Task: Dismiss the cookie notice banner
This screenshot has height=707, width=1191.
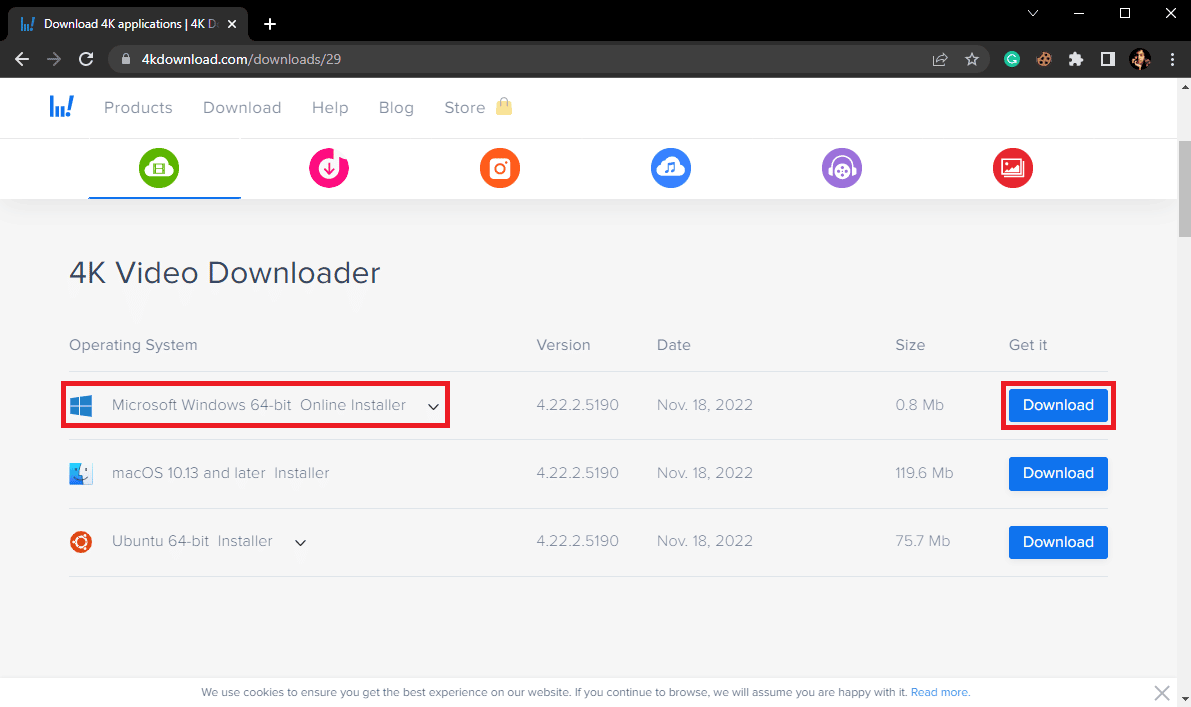Action: [1161, 693]
